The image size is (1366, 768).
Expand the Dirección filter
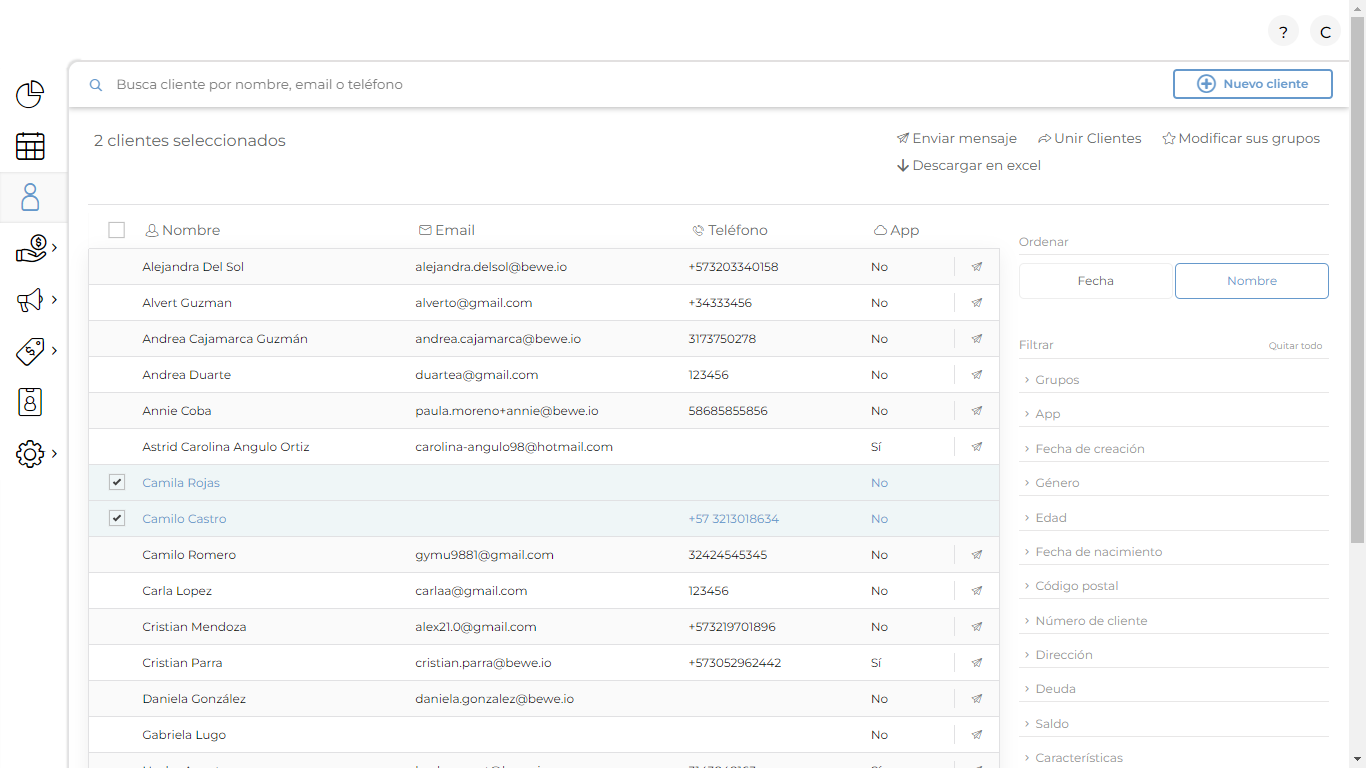point(1173,655)
